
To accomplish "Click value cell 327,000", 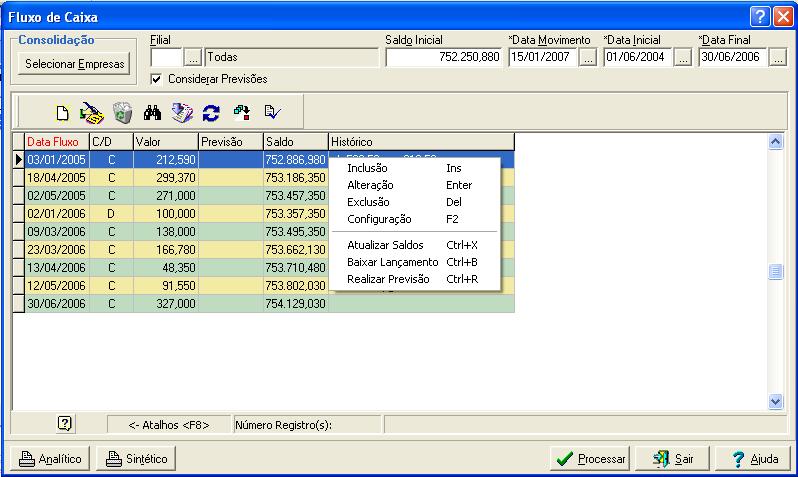I will pos(166,303).
